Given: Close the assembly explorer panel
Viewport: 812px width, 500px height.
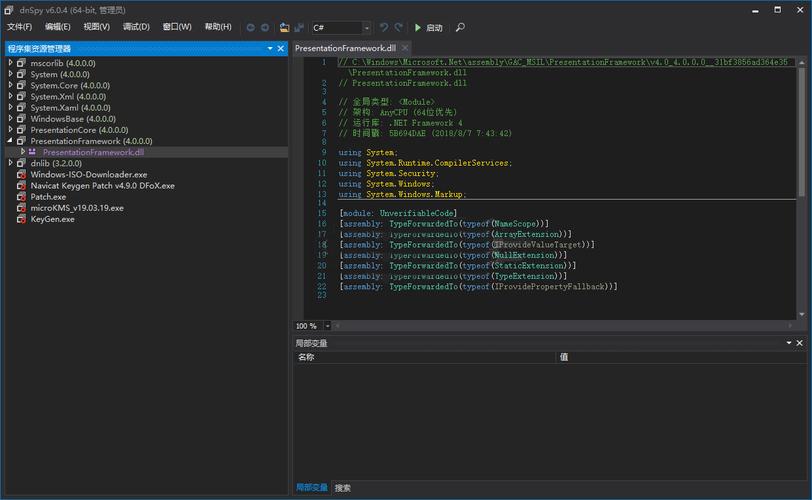Looking at the screenshot, I should 281,48.
